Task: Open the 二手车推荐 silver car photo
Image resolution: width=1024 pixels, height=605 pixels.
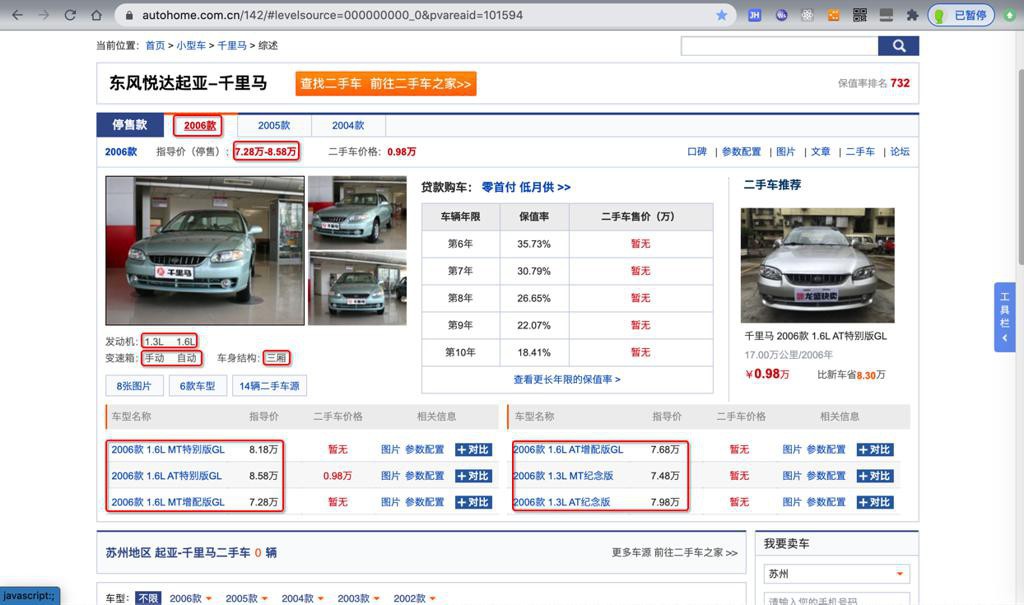Action: click(x=818, y=265)
